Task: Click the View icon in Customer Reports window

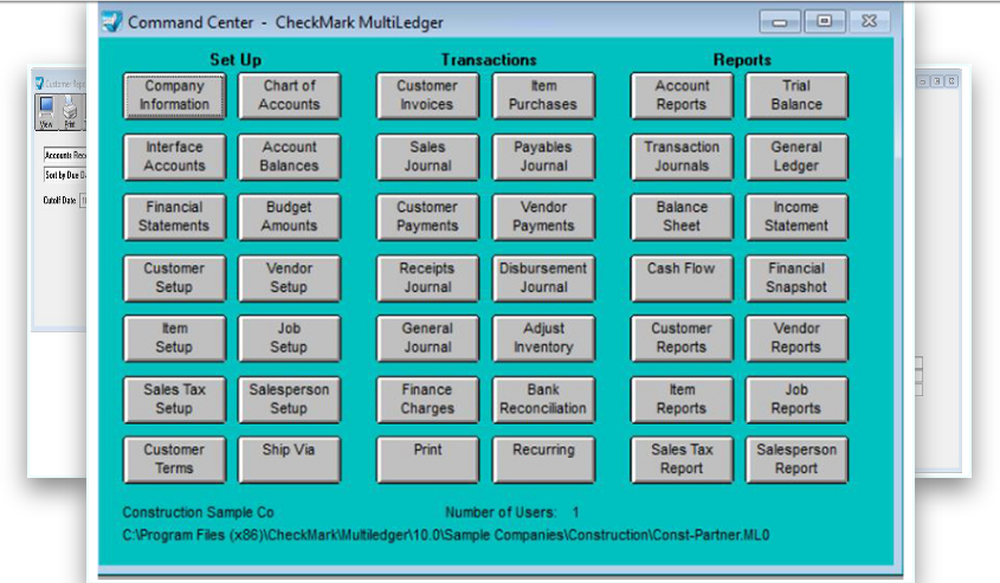Action: coord(47,112)
